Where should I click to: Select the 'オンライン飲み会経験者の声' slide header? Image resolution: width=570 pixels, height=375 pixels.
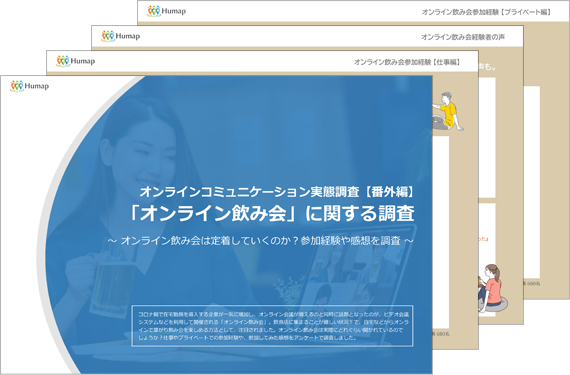[x=463, y=37]
